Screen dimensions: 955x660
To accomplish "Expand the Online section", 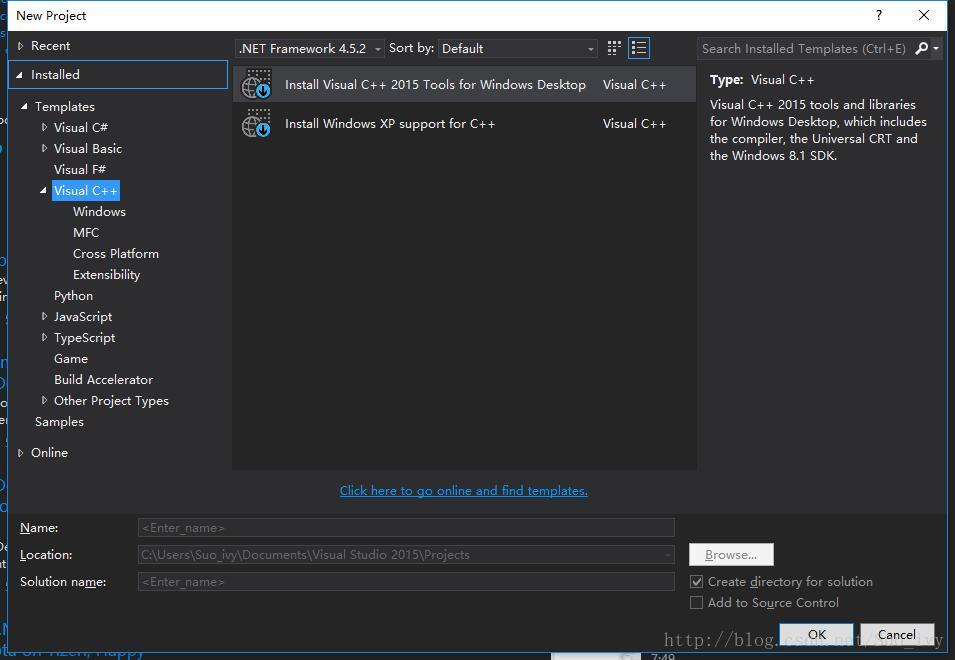I will [x=21, y=452].
